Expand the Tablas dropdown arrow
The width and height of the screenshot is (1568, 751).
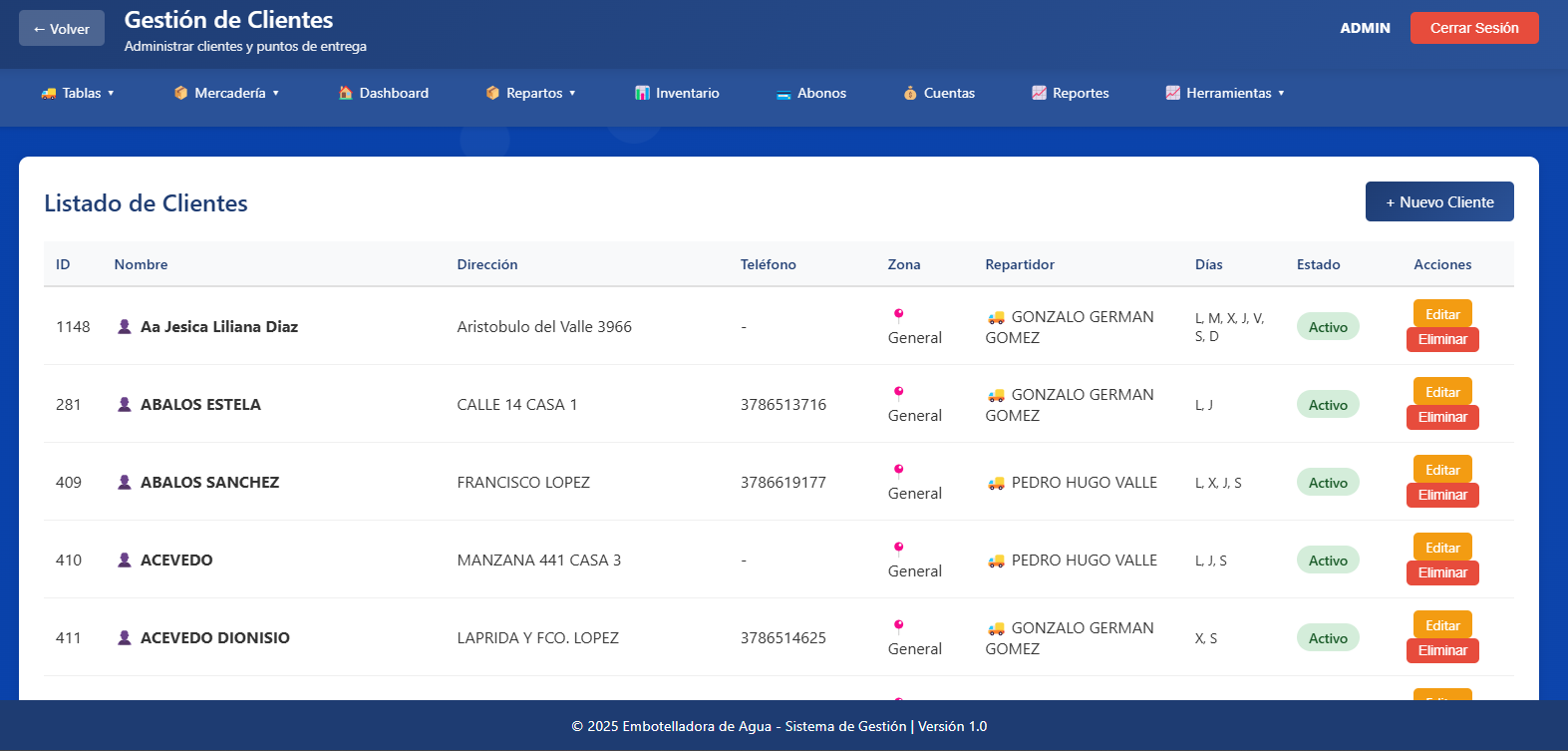(x=111, y=93)
